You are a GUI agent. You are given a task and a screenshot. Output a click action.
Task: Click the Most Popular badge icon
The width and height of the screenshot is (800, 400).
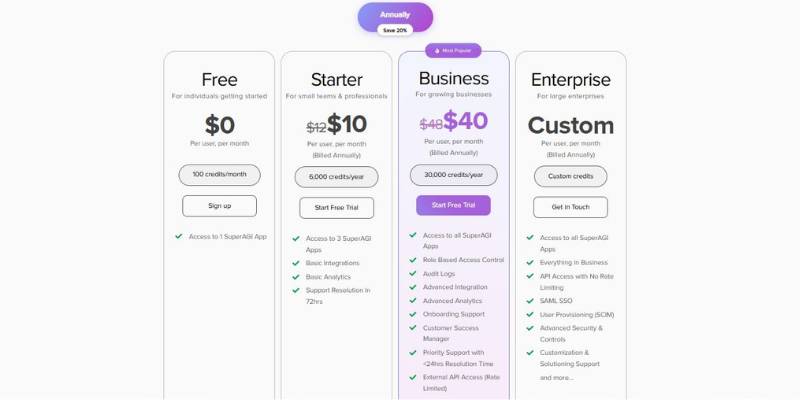437,49
